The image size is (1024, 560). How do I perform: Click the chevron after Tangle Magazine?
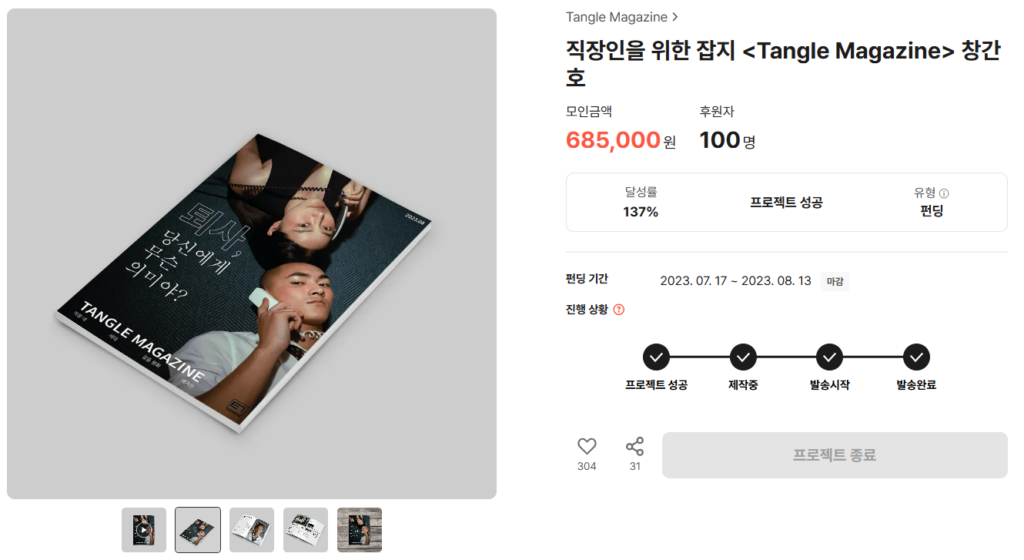pos(676,17)
